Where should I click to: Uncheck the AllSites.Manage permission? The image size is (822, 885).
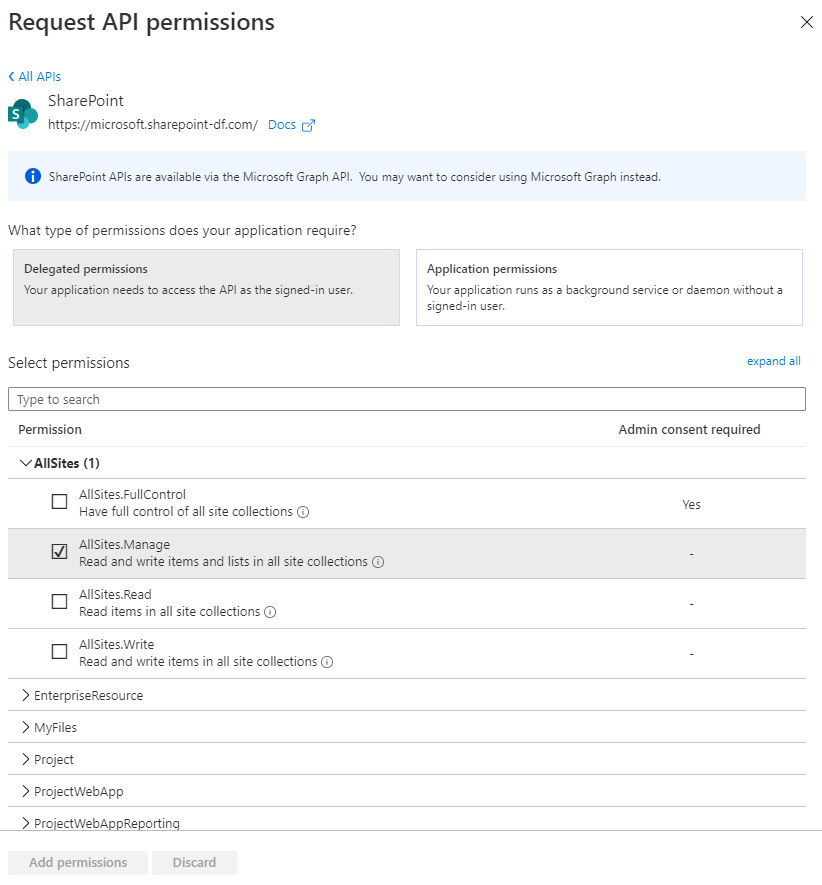[60, 552]
